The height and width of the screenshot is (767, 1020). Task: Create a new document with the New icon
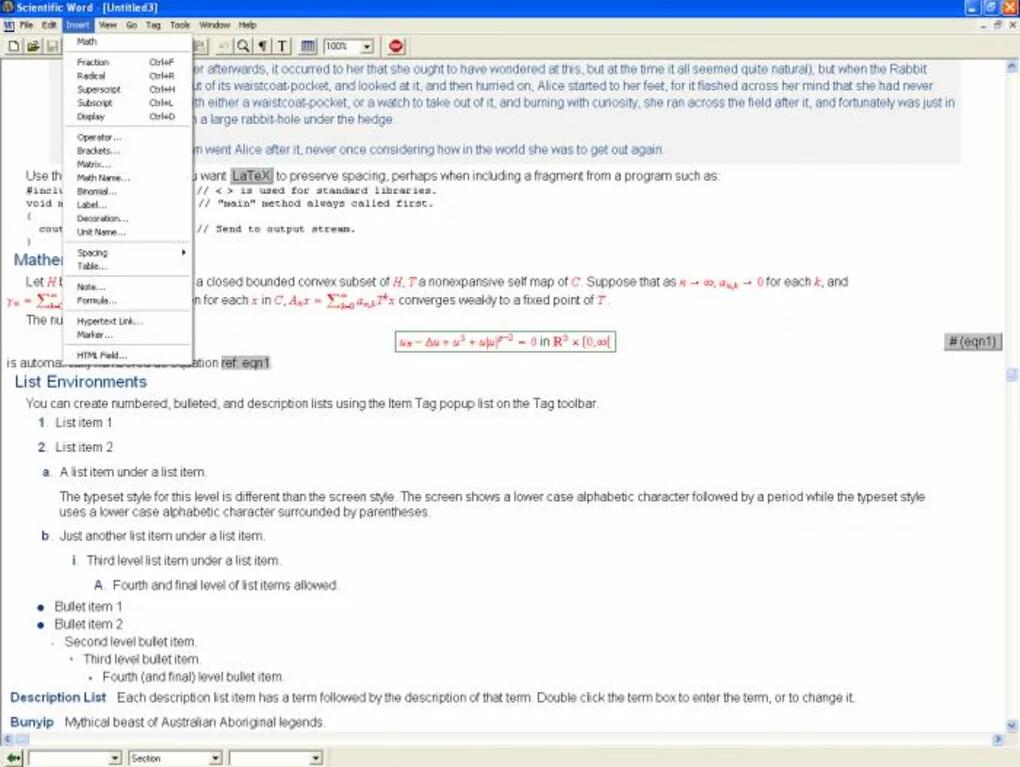(x=13, y=46)
